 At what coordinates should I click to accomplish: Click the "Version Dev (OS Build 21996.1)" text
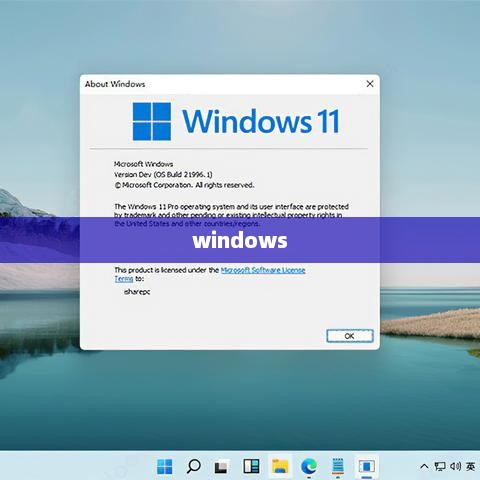163,174
